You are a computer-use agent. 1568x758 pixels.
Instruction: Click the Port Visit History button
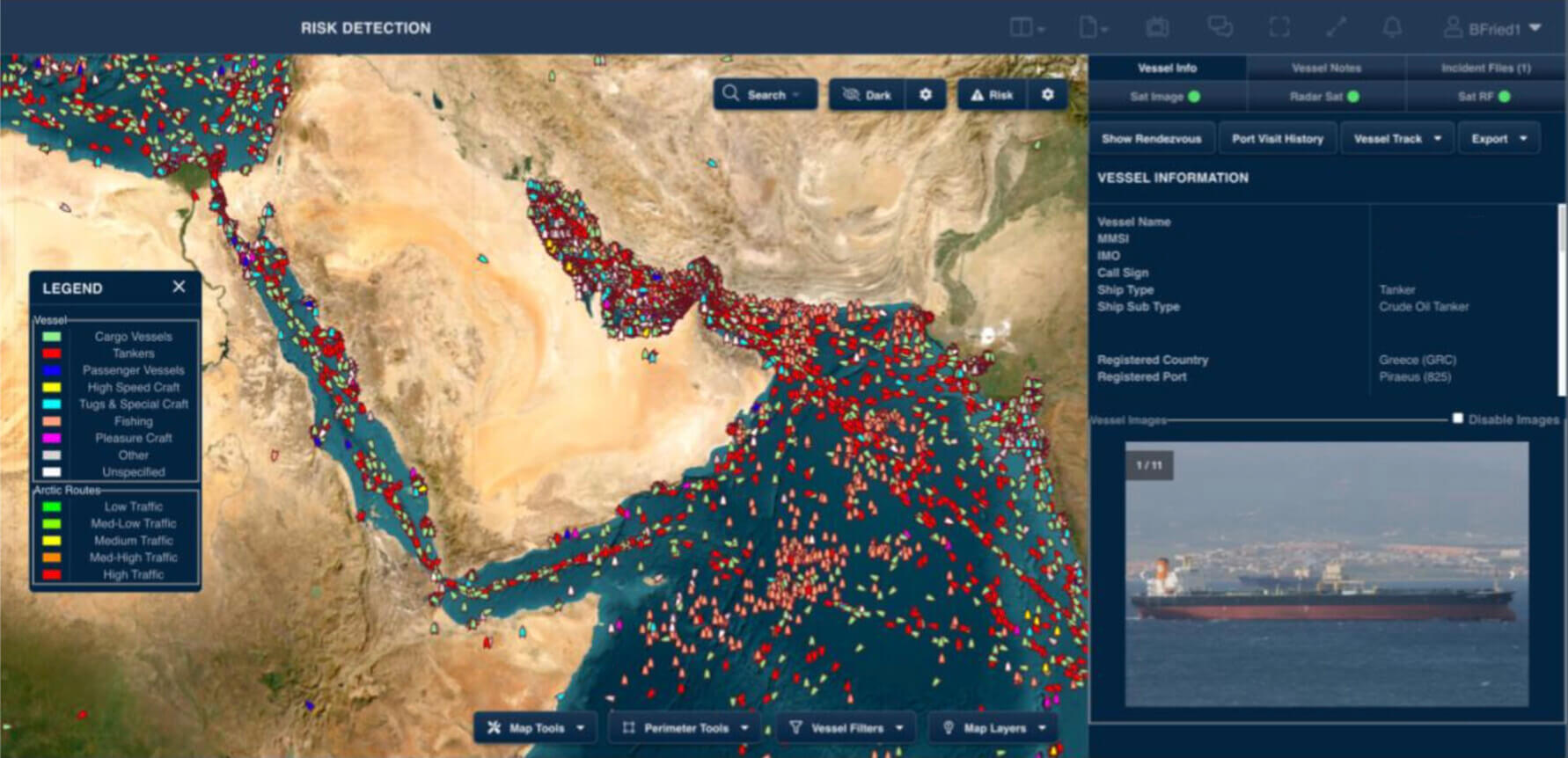click(x=1277, y=139)
